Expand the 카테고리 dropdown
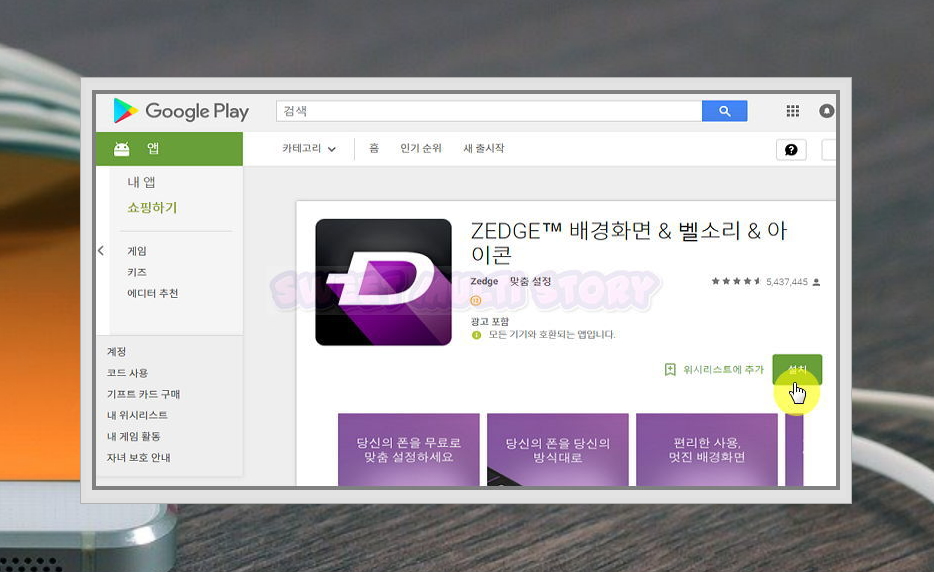934x572 pixels. coord(309,148)
